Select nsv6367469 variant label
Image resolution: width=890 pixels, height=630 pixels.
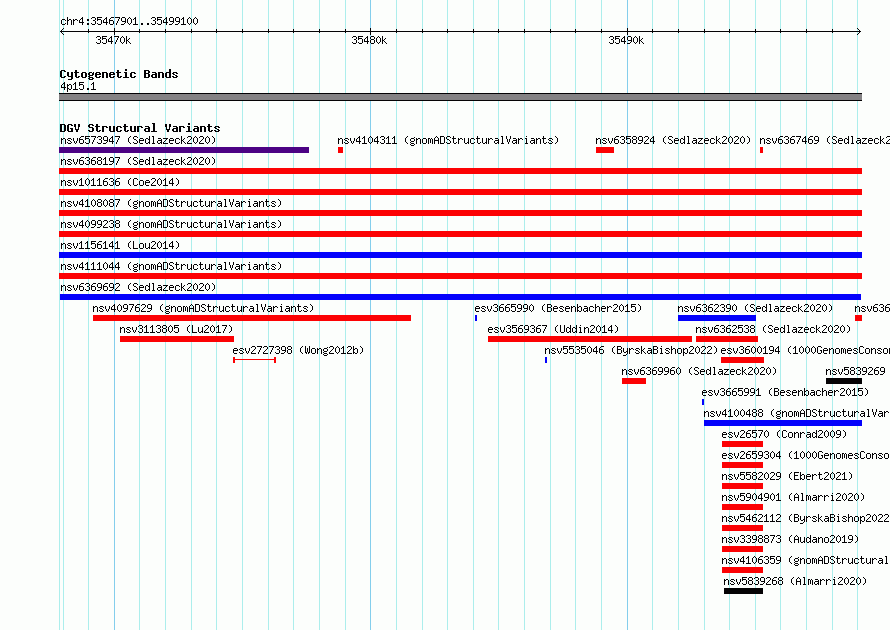coord(824,140)
